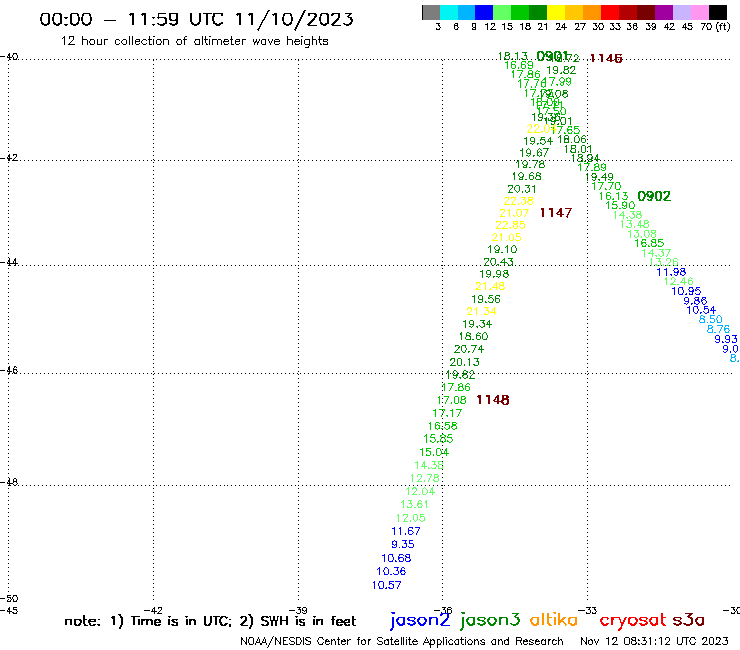Select the pink swatch in the colorbar
This screenshot has height=650, width=740.
tap(700, 12)
